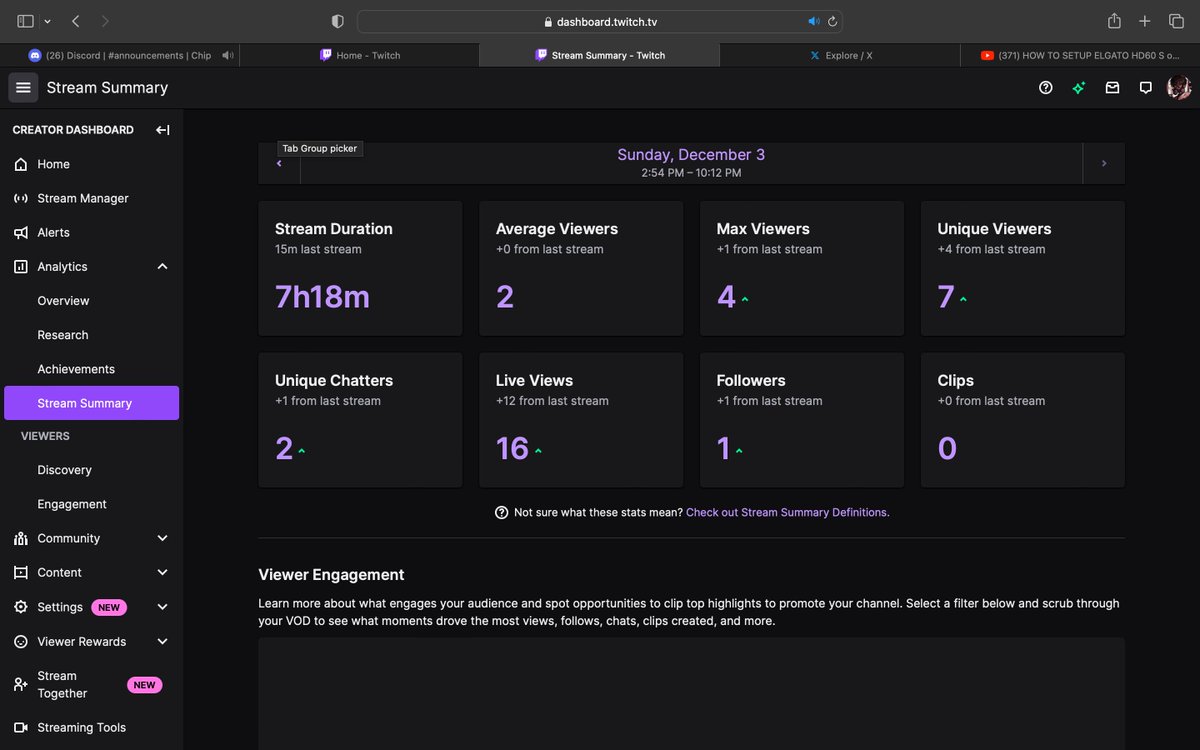Open the profile avatar menu
Image resolution: width=1200 pixels, height=750 pixels.
click(x=1179, y=88)
